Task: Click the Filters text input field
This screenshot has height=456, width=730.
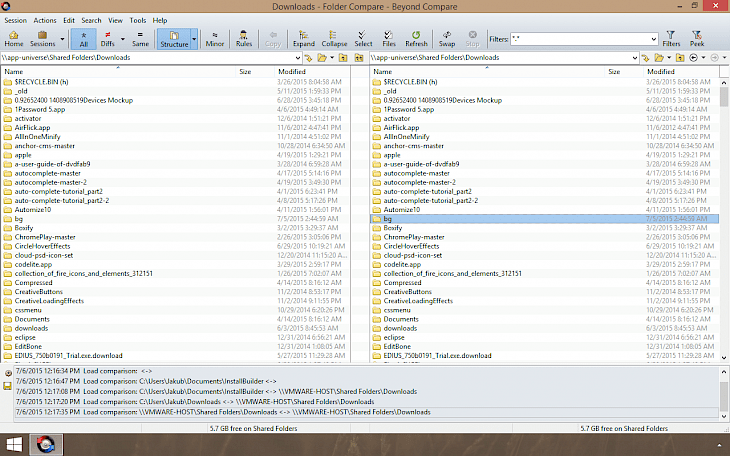Action: (x=580, y=39)
